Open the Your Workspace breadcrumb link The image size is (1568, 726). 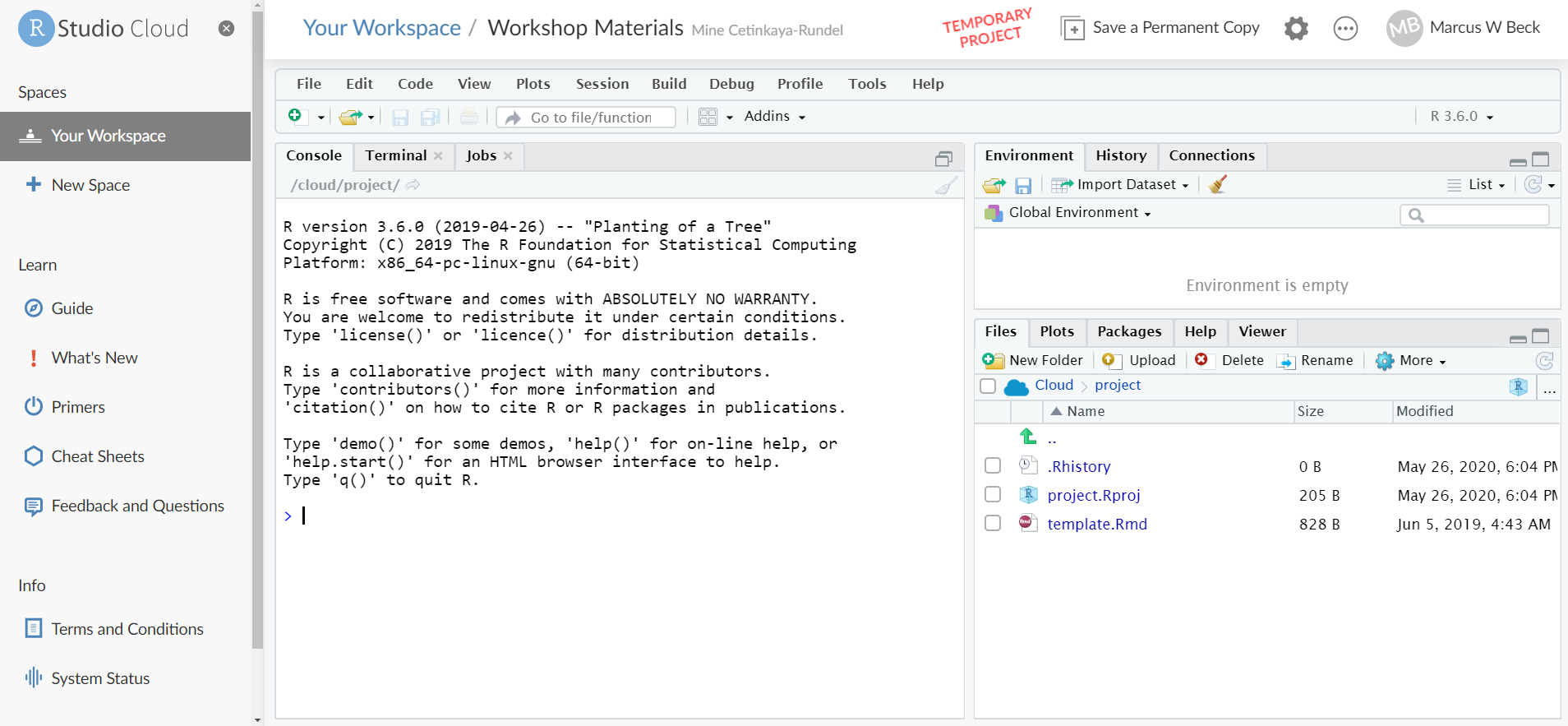[x=381, y=28]
